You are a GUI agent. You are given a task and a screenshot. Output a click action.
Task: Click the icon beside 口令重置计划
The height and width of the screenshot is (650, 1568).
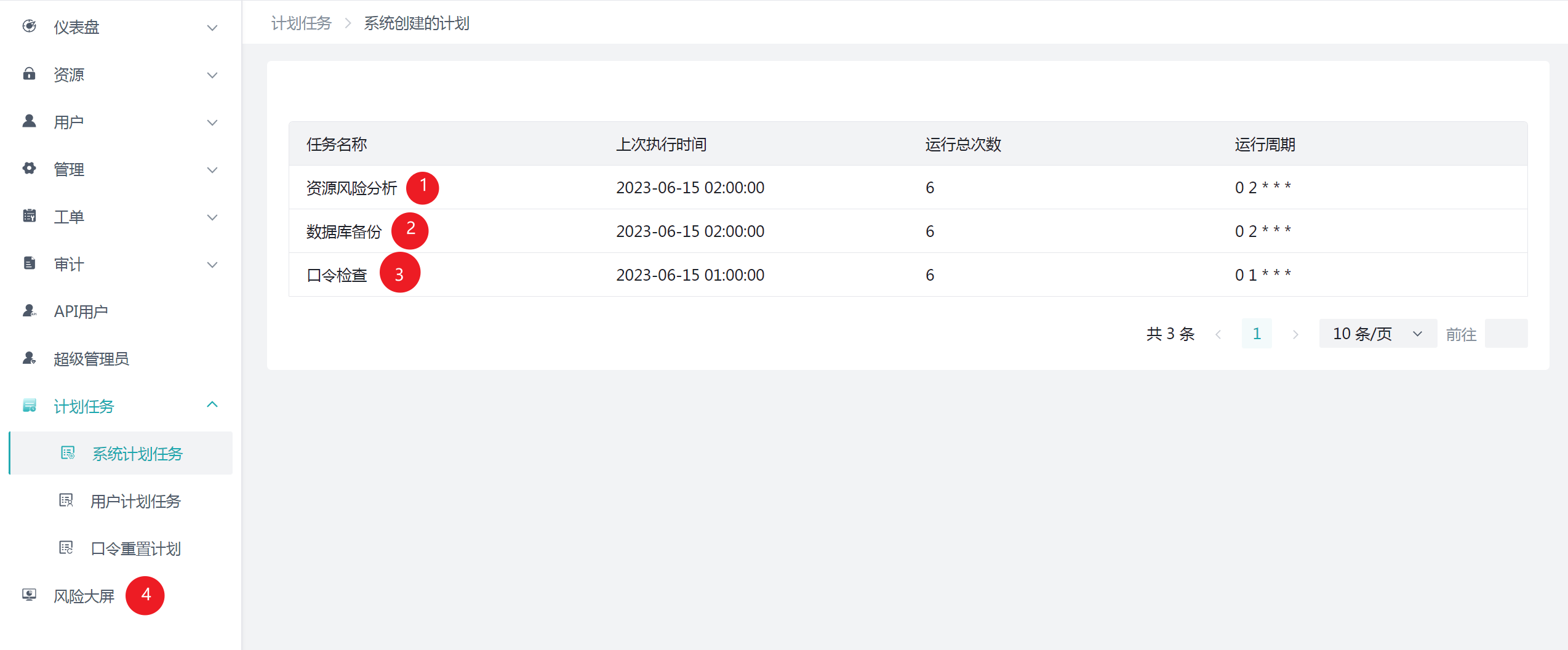pyautogui.click(x=66, y=548)
